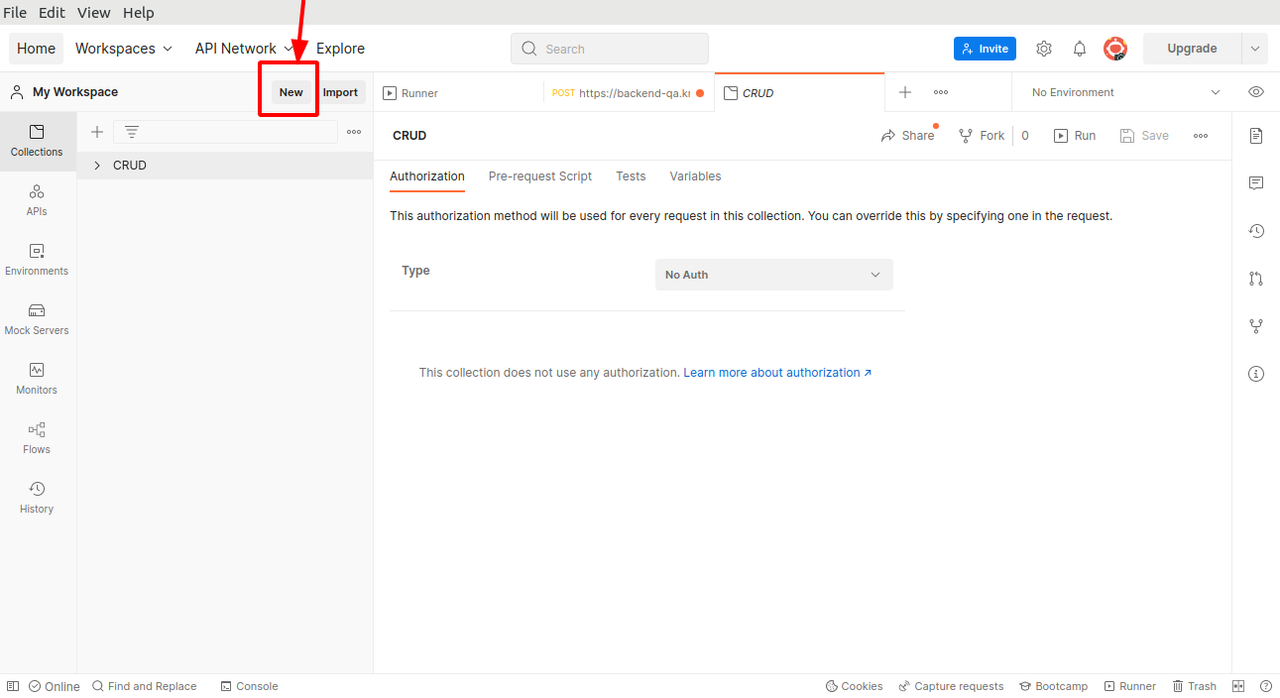Open the Environments sidebar panel

pos(37,259)
